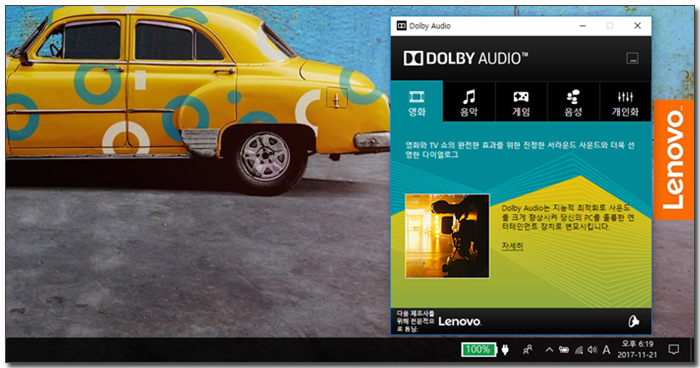Expand the hidden tray icons chevron
Screen dimensions: 700x368
click(549, 350)
